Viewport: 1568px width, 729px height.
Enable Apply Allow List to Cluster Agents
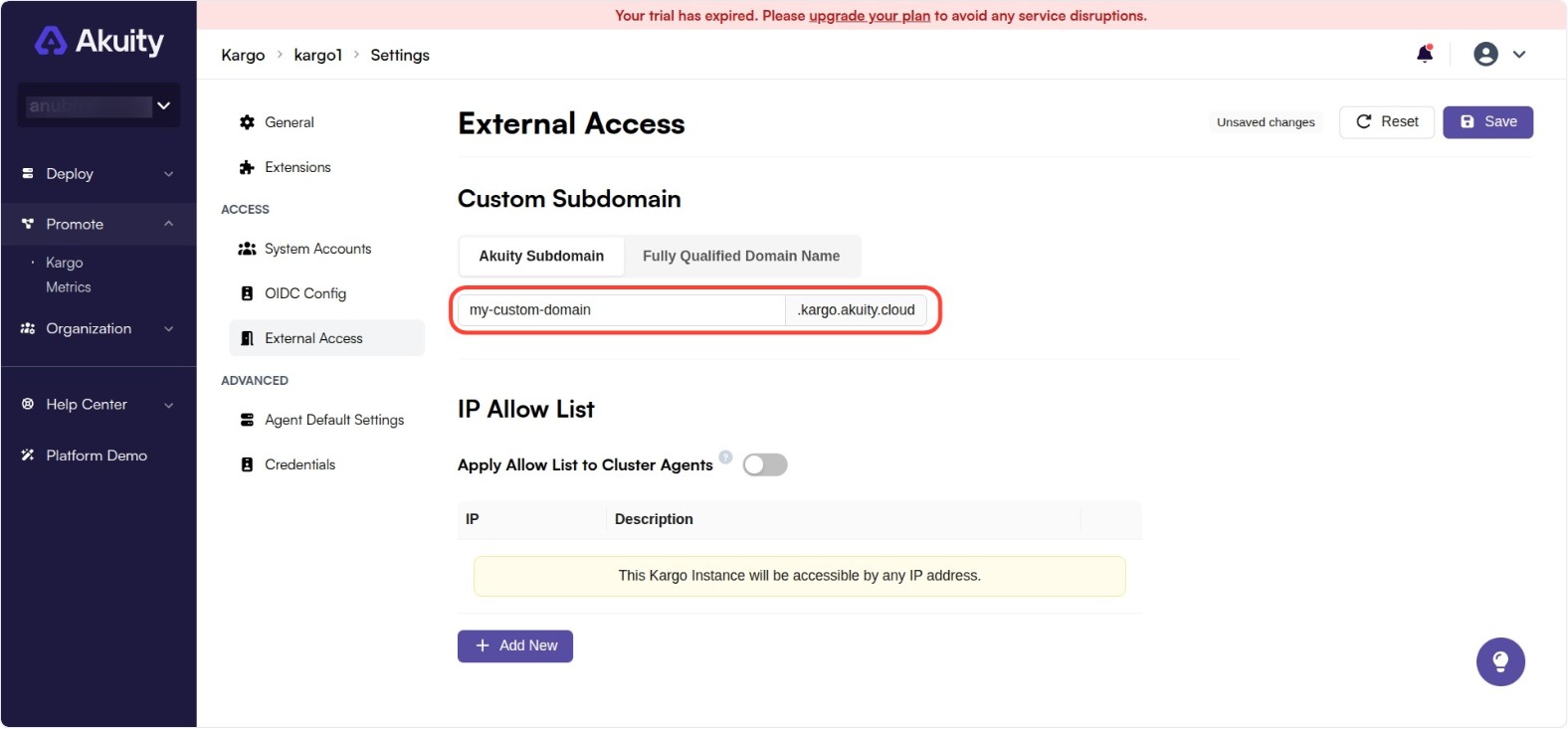(x=764, y=463)
